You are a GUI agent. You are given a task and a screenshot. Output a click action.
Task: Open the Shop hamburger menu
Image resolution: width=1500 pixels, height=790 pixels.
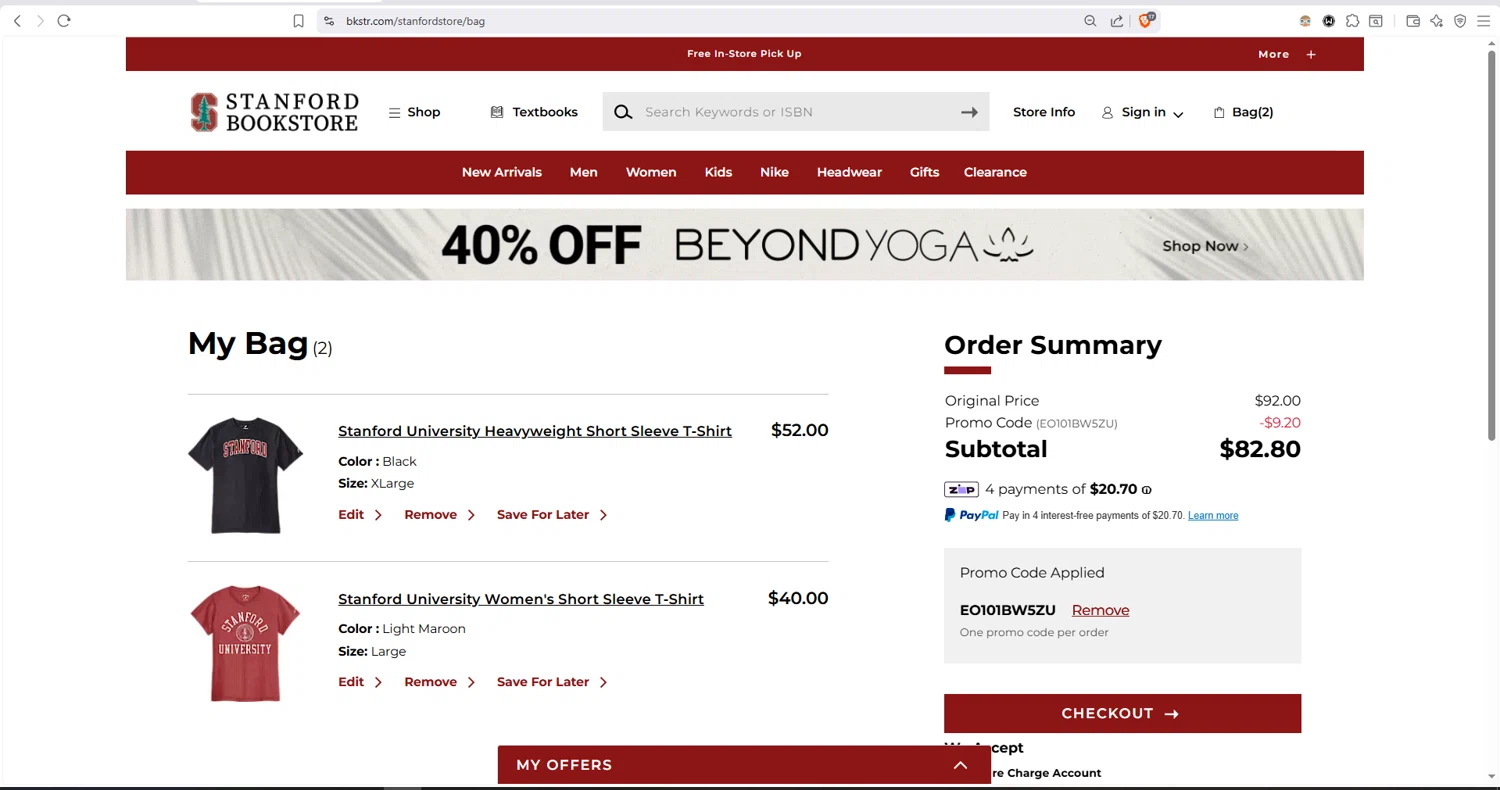pos(414,112)
